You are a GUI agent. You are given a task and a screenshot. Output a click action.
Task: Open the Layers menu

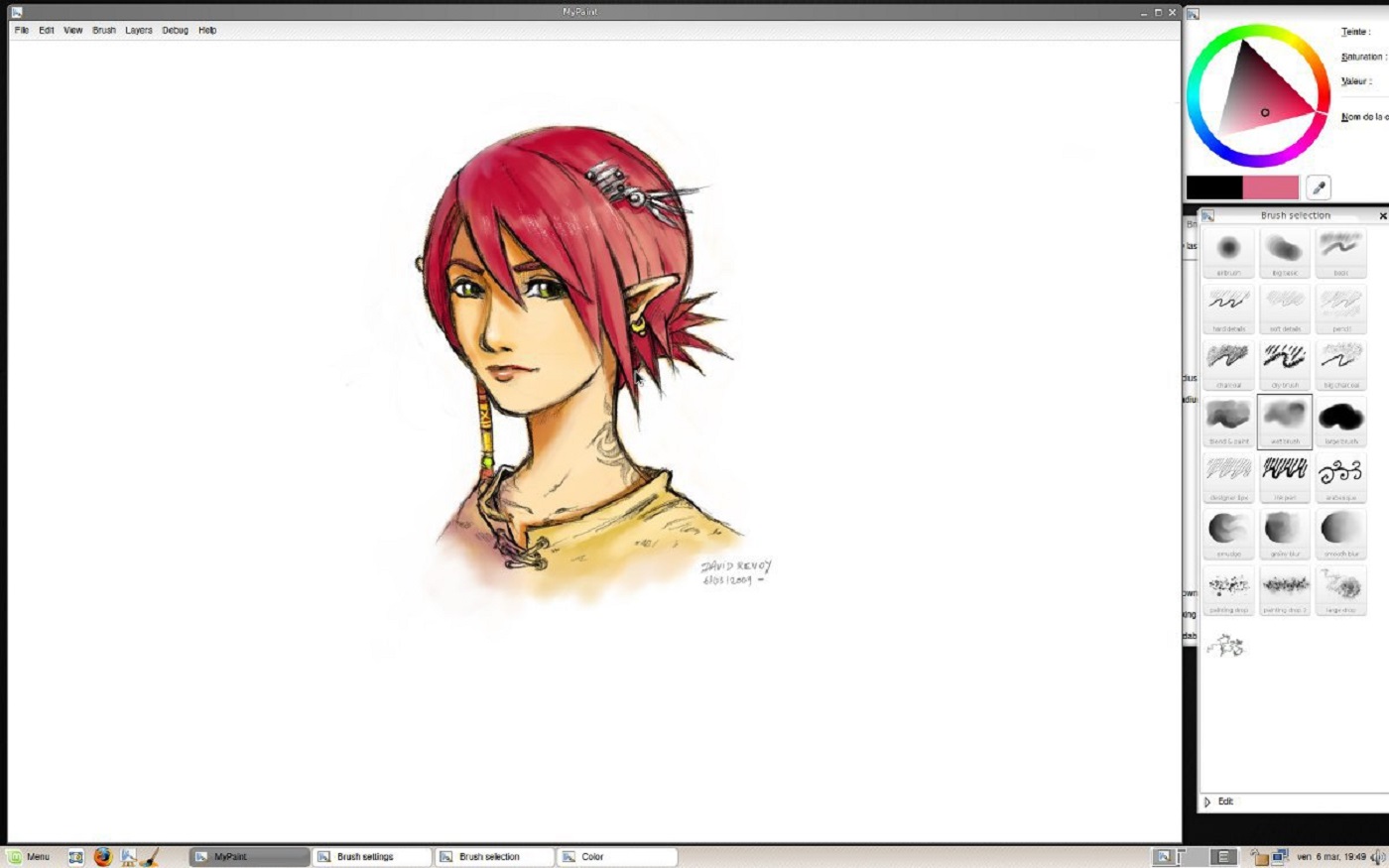coord(138,30)
